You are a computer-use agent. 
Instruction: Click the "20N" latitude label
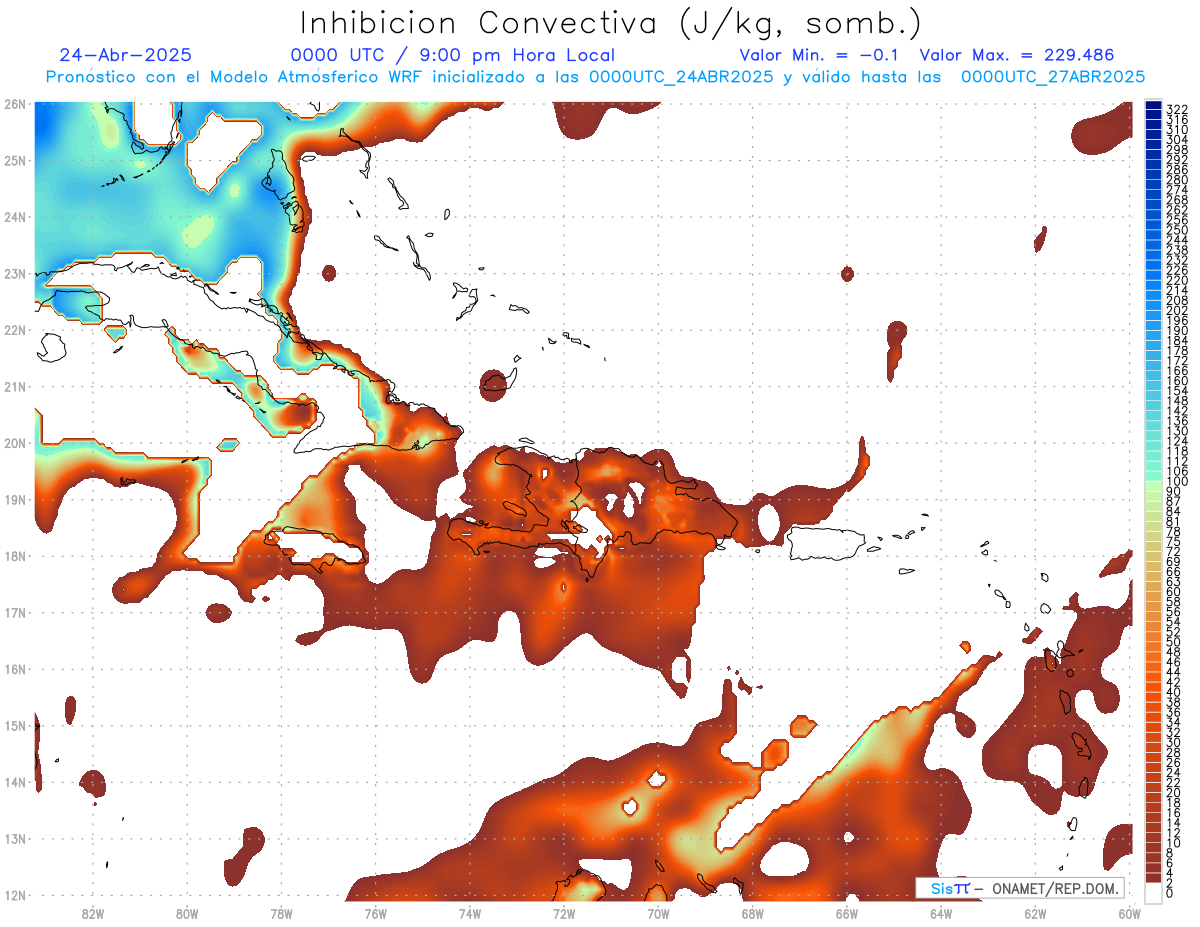tap(15, 443)
